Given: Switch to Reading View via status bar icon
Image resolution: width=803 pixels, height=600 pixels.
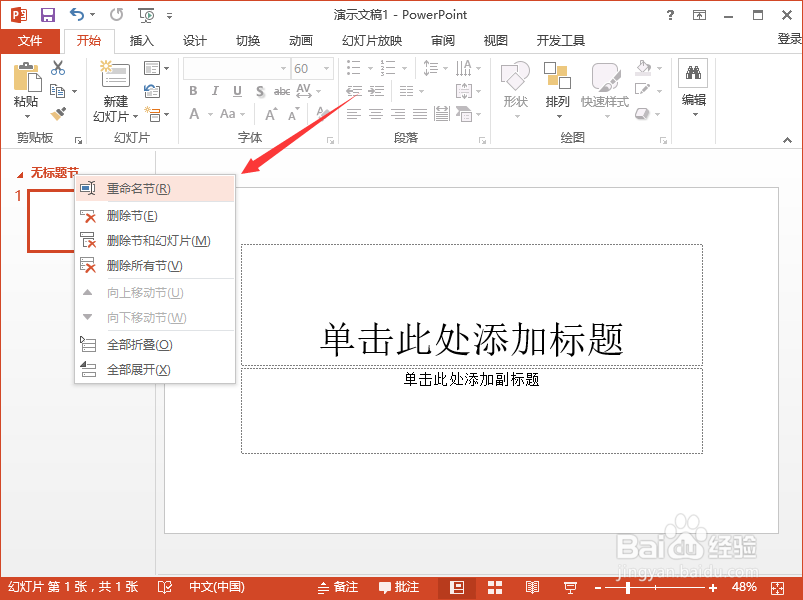Looking at the screenshot, I should click(532, 587).
